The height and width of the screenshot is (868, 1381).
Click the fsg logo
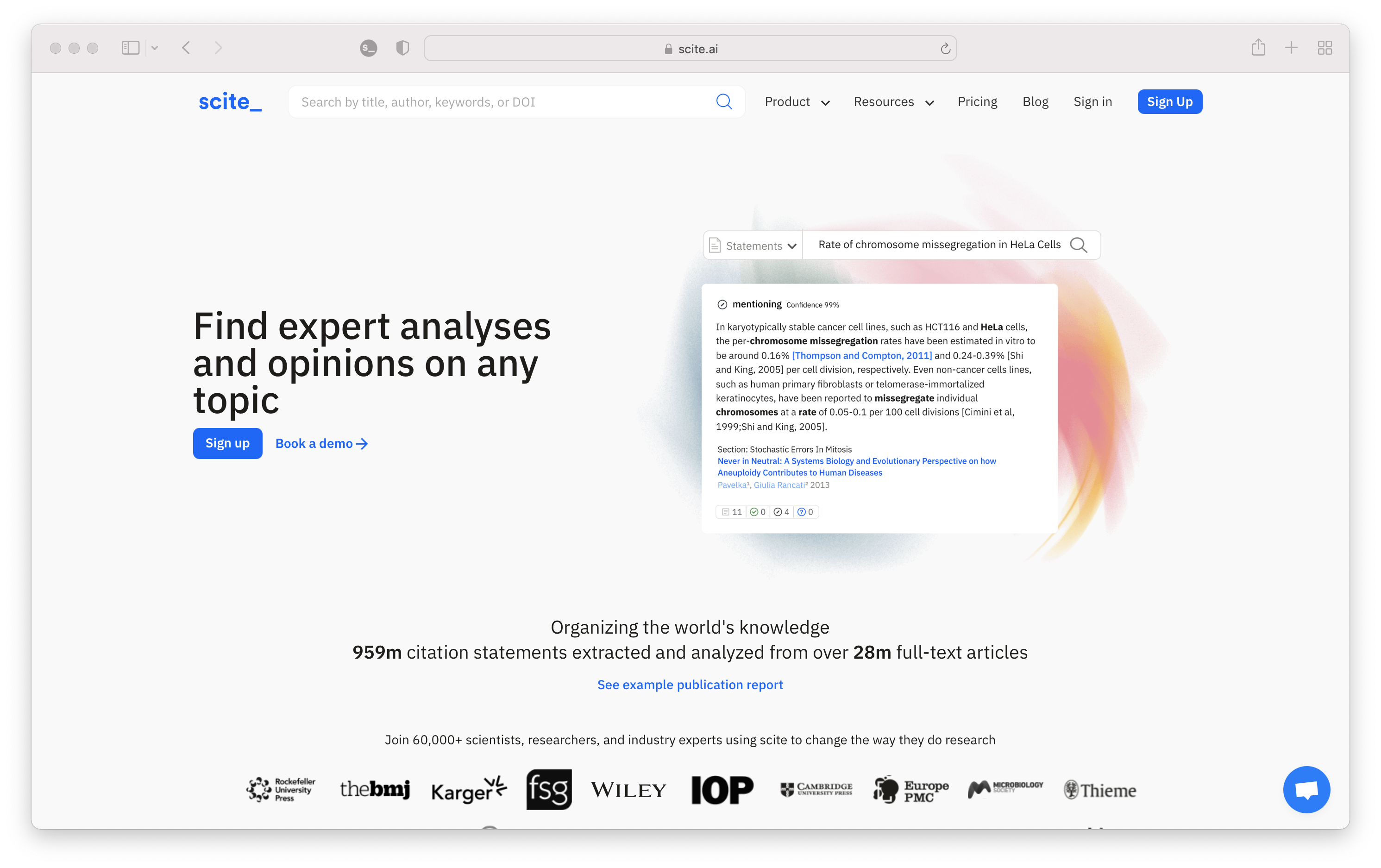[549, 789]
